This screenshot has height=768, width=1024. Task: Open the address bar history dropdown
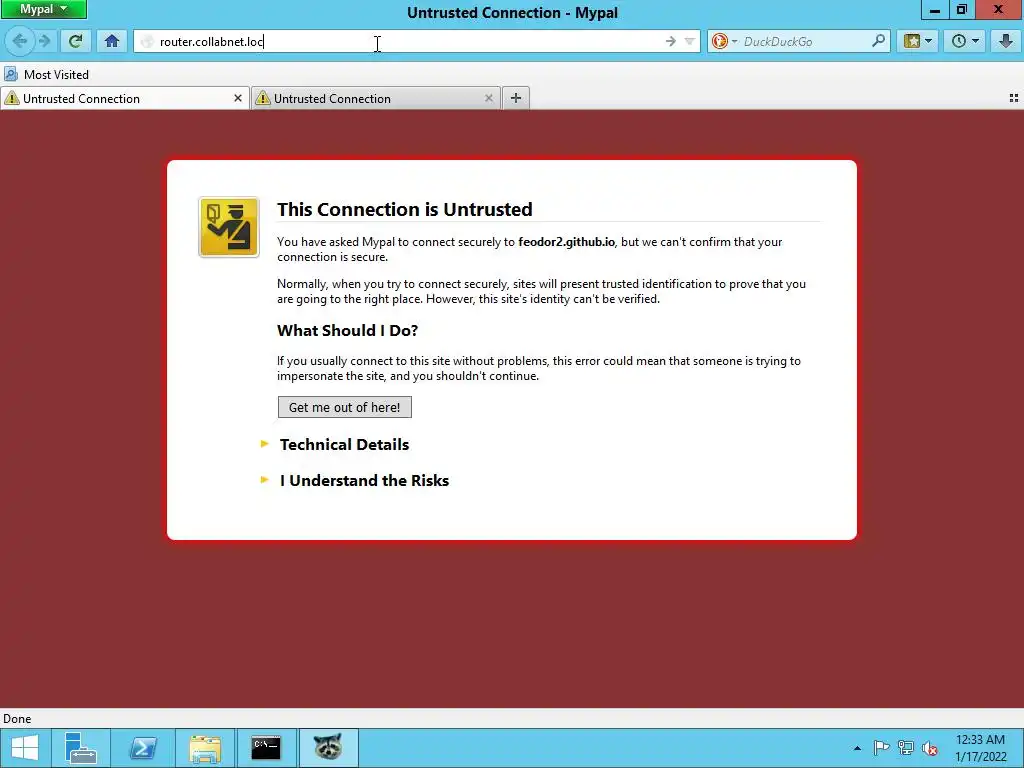[x=689, y=42]
